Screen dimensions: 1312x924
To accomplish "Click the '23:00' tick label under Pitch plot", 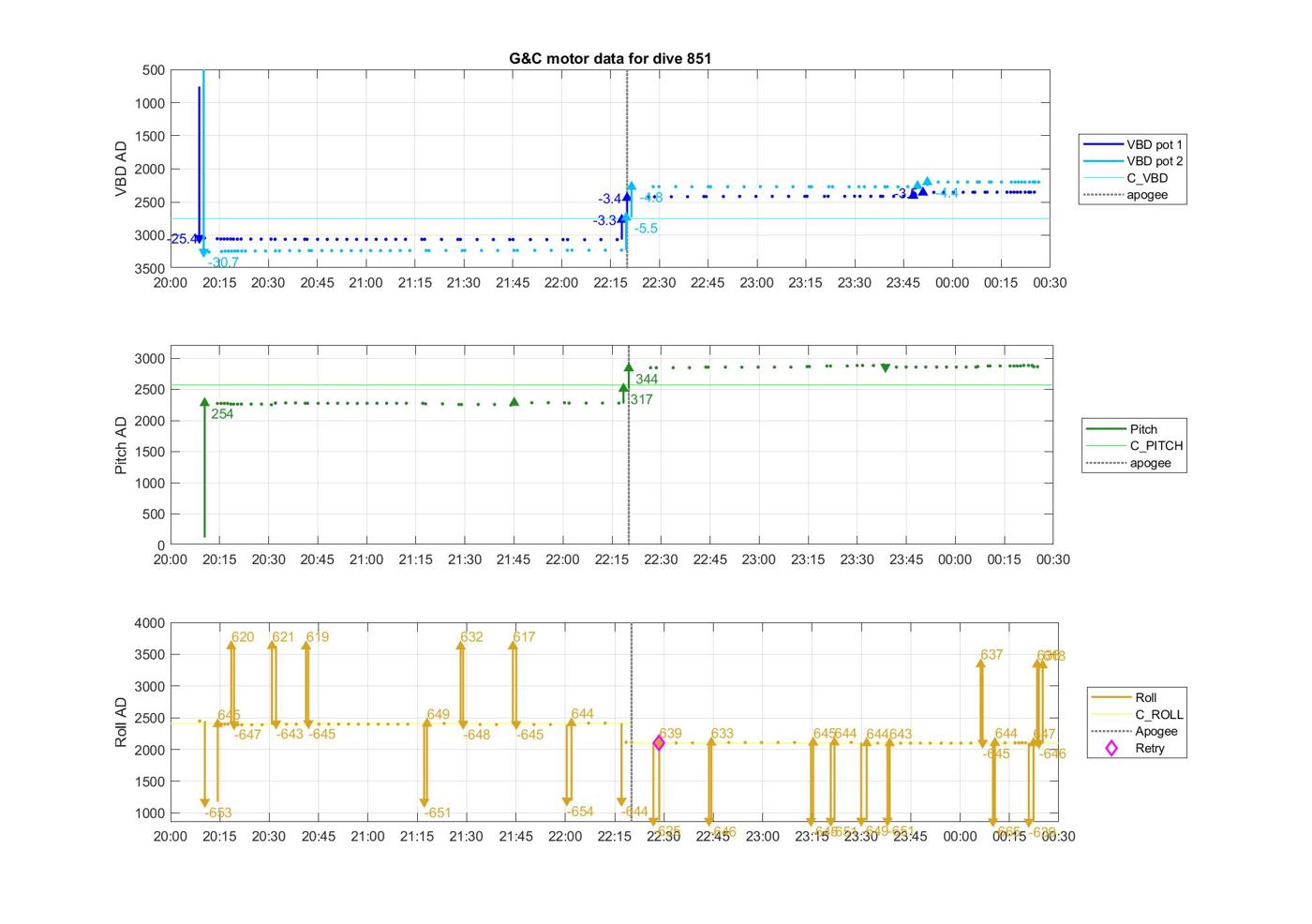I will tap(758, 559).
